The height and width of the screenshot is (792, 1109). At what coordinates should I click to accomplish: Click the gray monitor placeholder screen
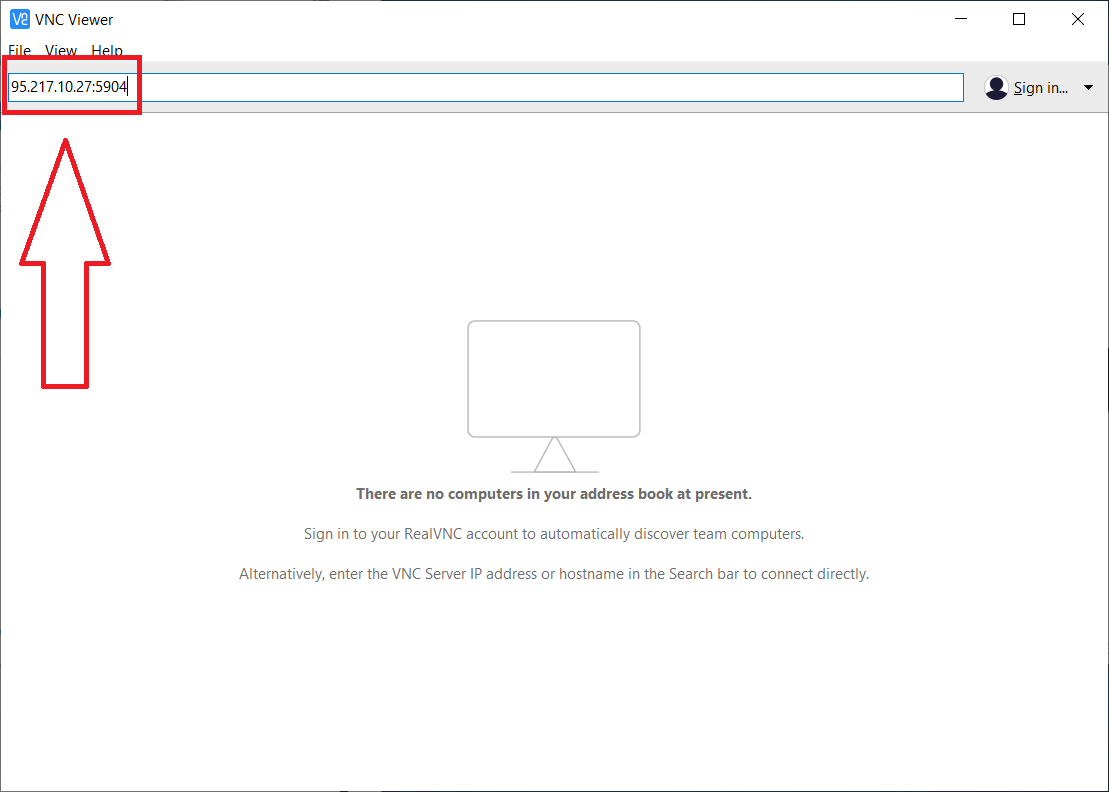point(554,378)
